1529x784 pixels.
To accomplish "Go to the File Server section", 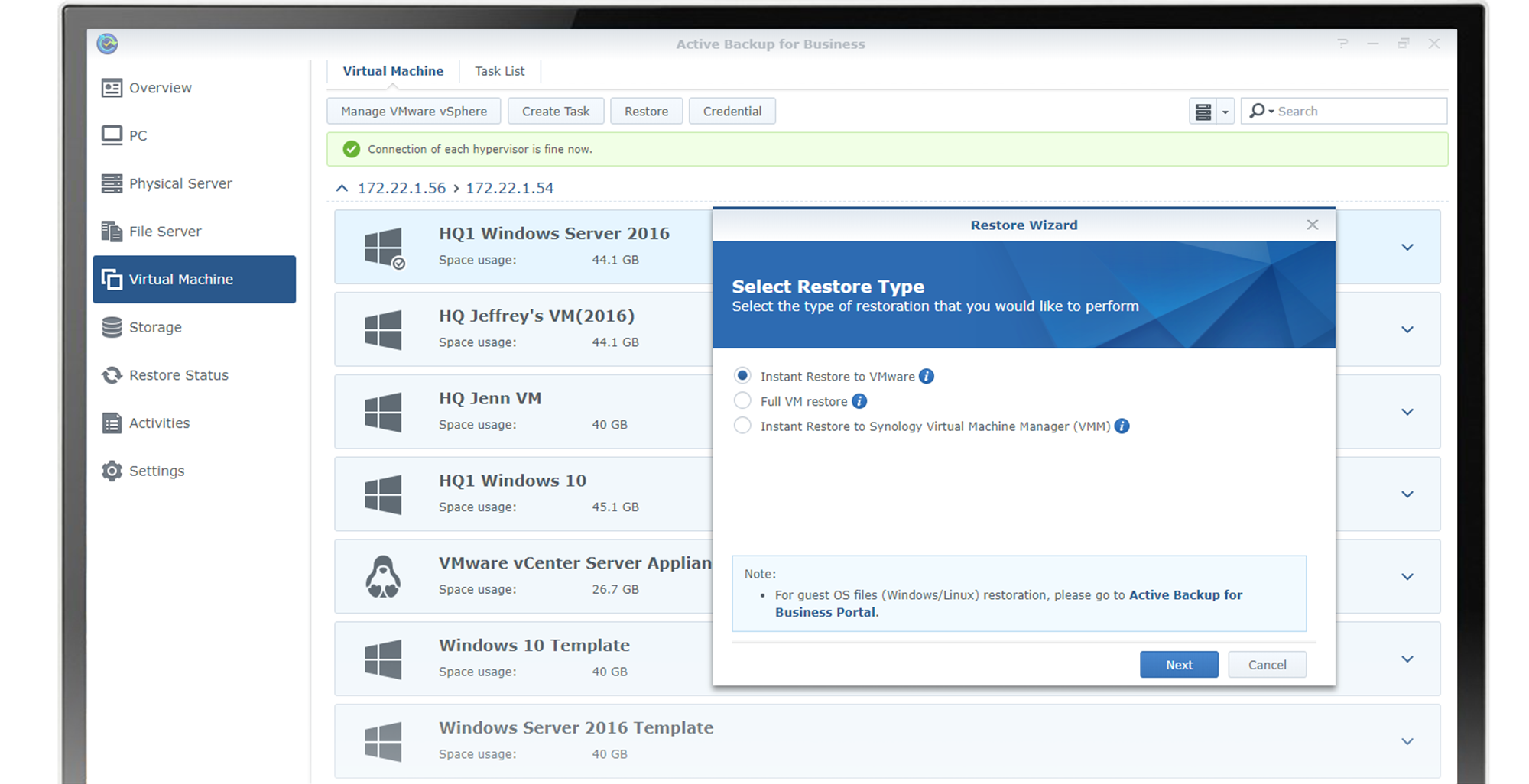I will tap(165, 231).
